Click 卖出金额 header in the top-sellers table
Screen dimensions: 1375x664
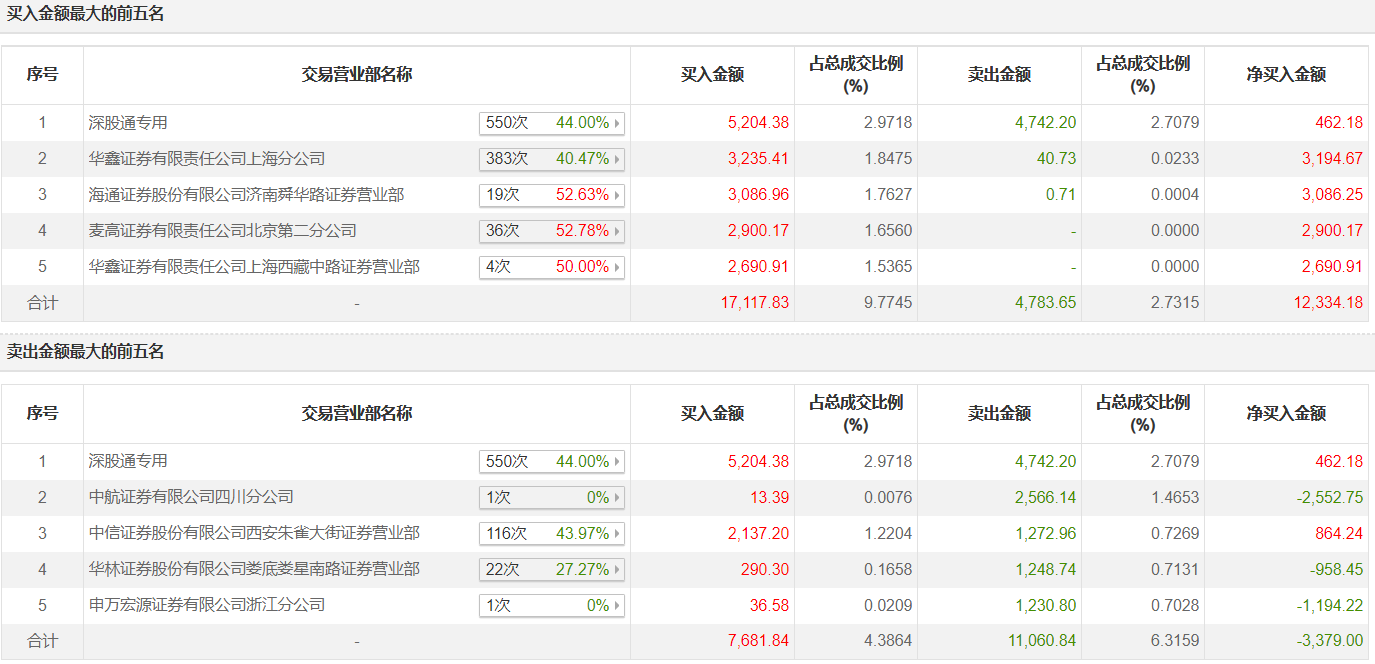998,414
